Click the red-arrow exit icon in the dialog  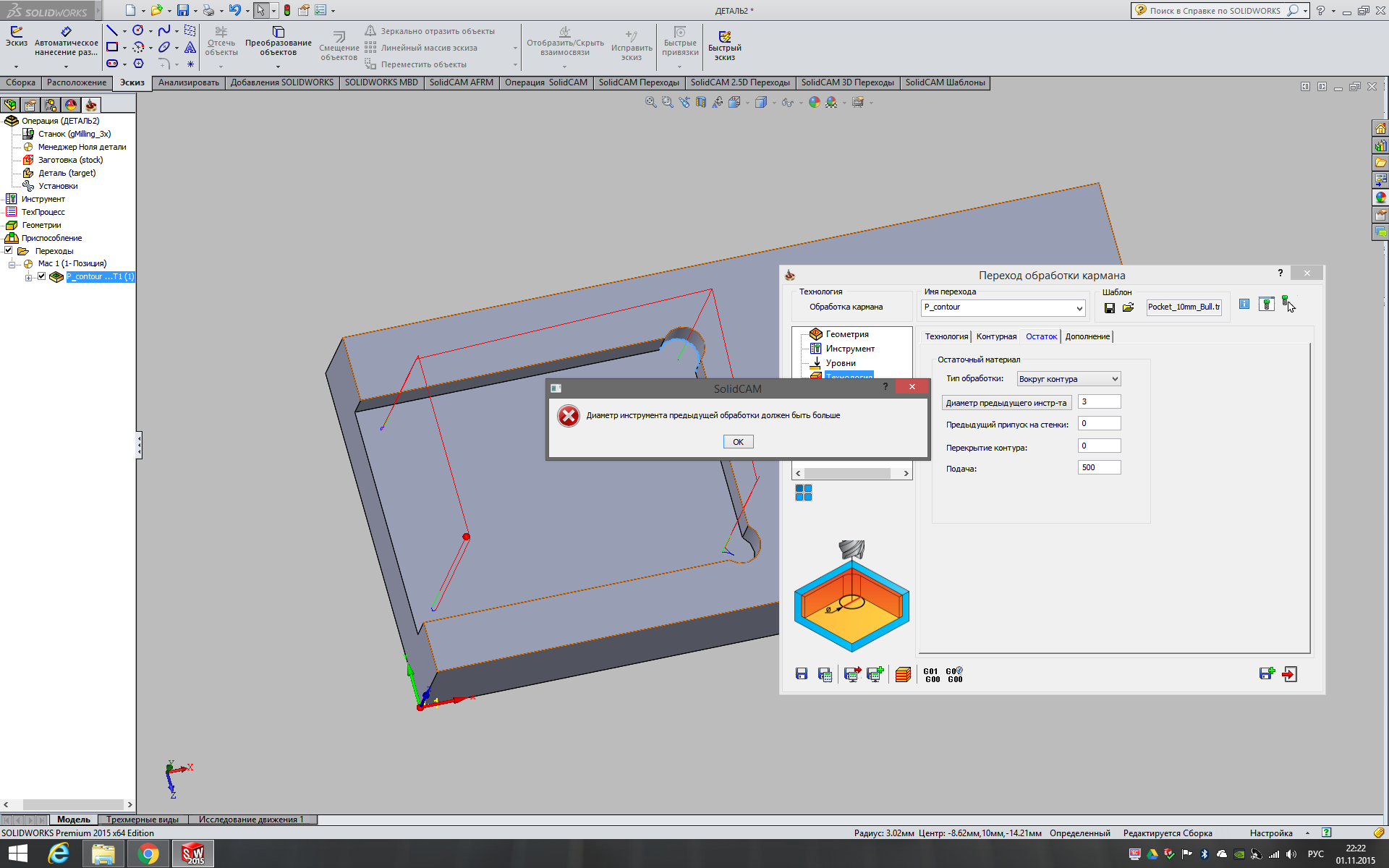pos(1289,674)
